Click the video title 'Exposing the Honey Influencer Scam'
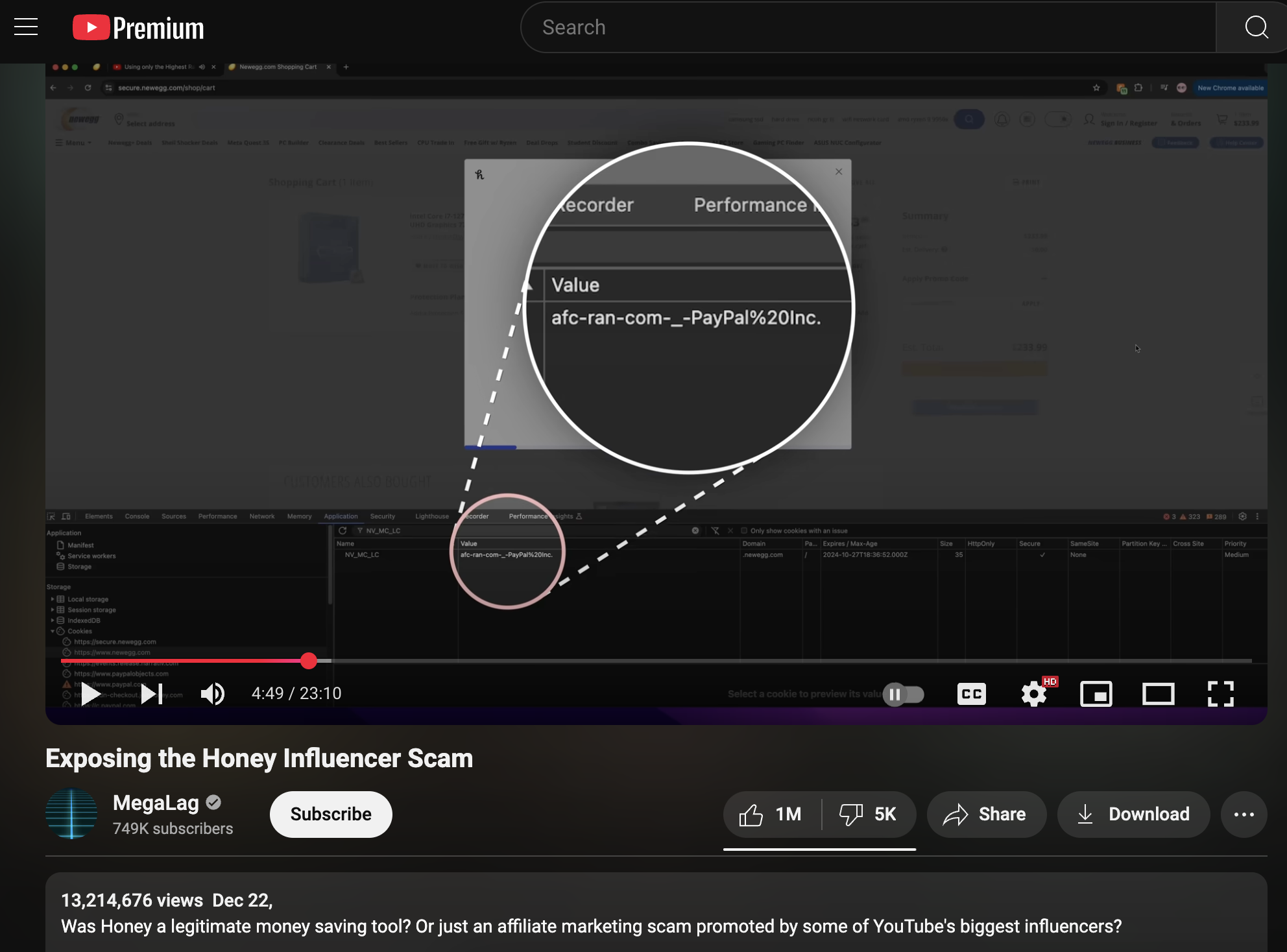1287x952 pixels. [259, 758]
